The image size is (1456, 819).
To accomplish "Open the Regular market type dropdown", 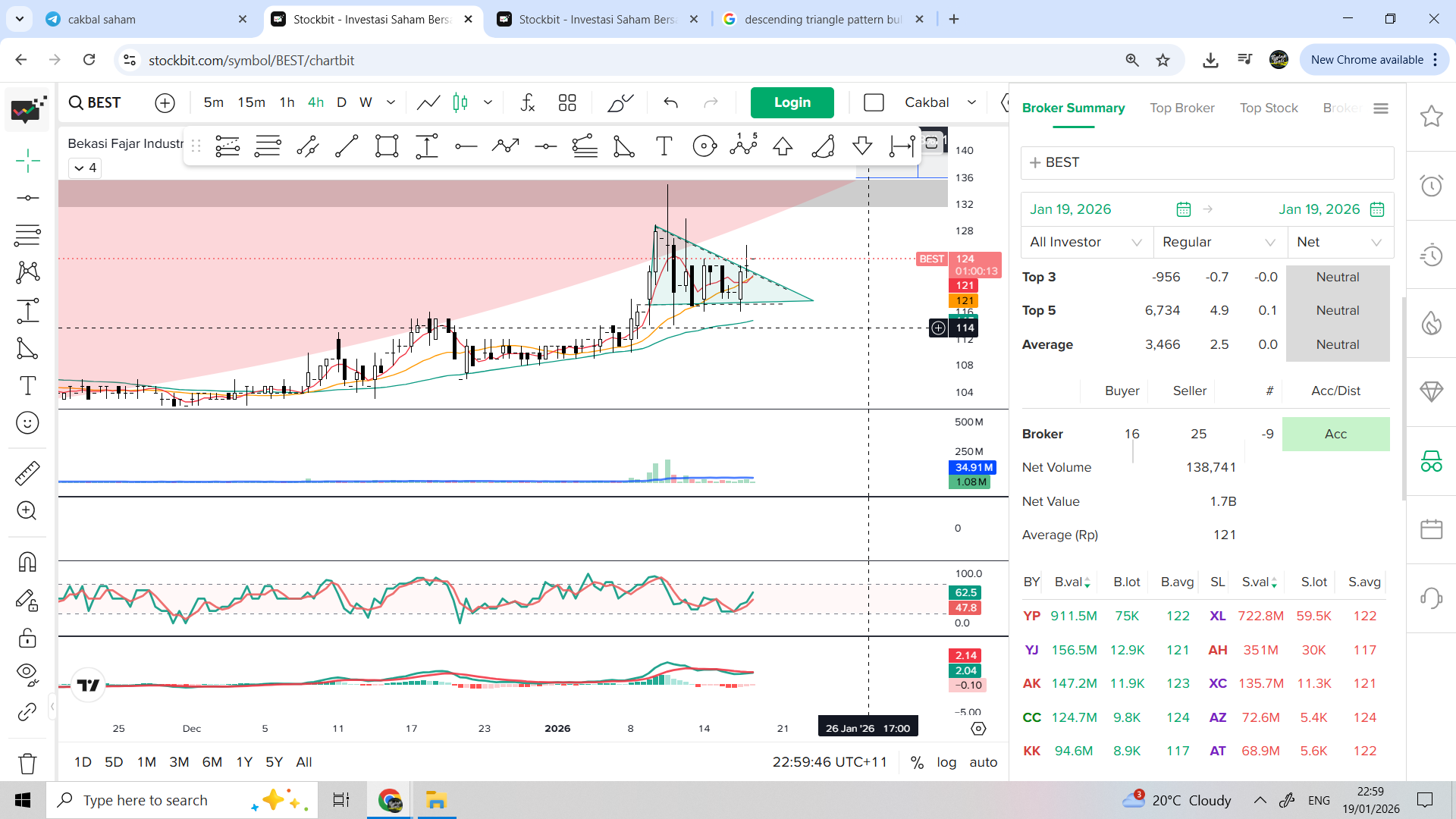I will [1219, 242].
